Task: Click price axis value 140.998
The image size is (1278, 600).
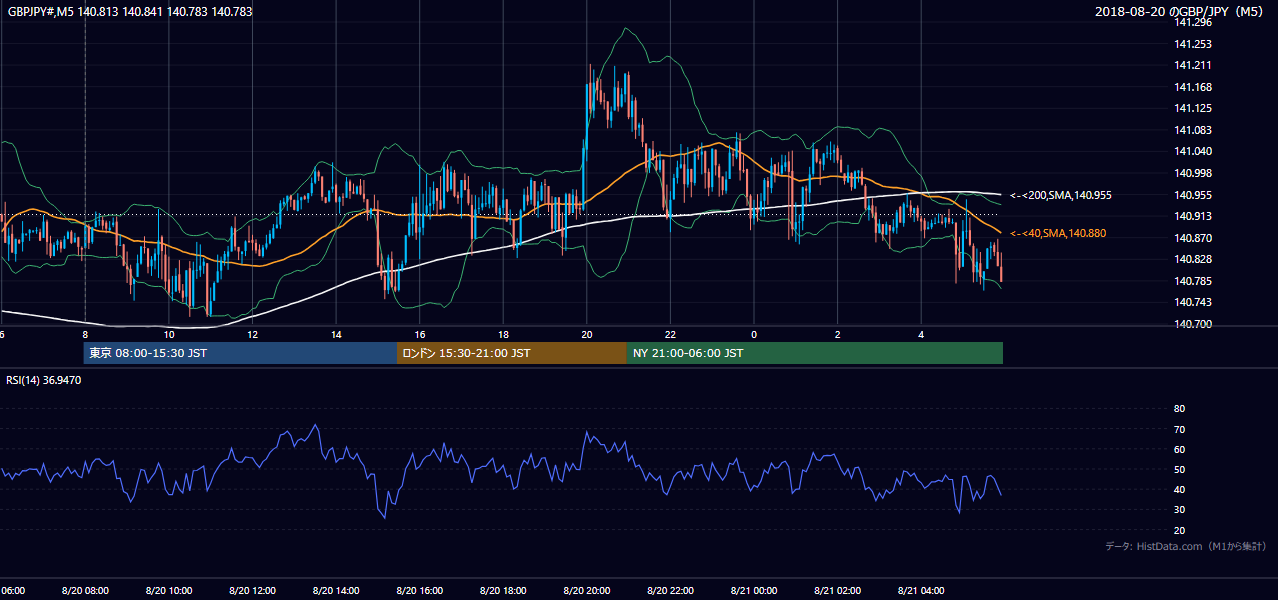Action: click(1193, 173)
